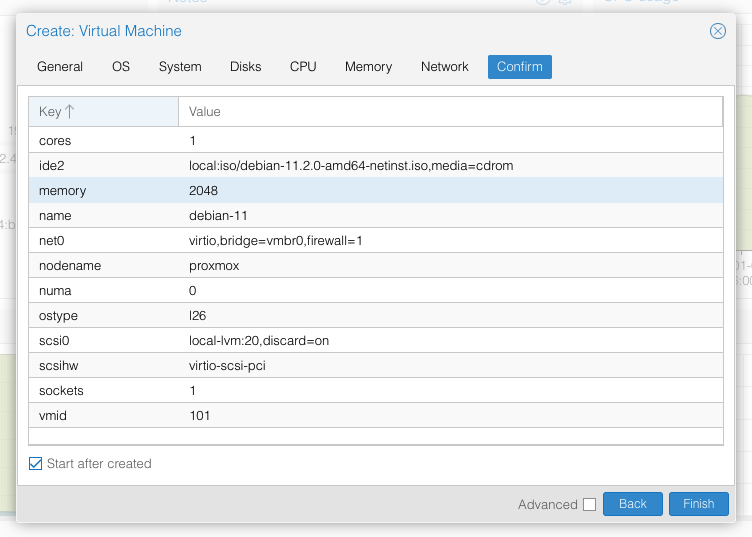This screenshot has width=752, height=537.
Task: Click the vmid 101 row
Action: pos(375,416)
